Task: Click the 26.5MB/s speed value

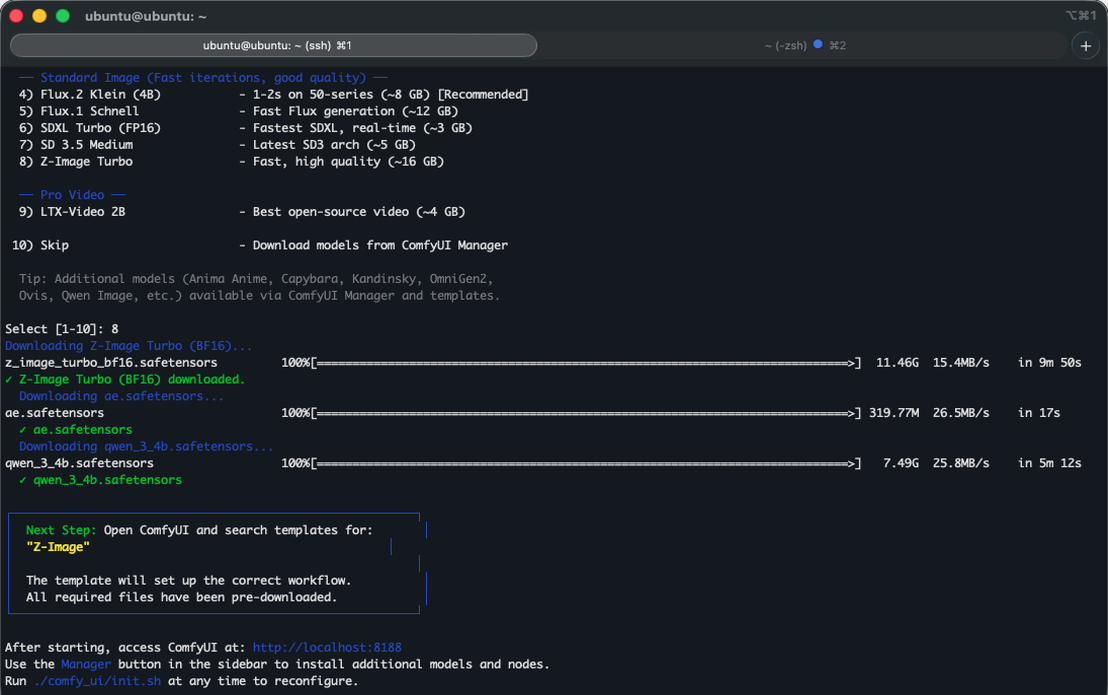Action: (961, 412)
